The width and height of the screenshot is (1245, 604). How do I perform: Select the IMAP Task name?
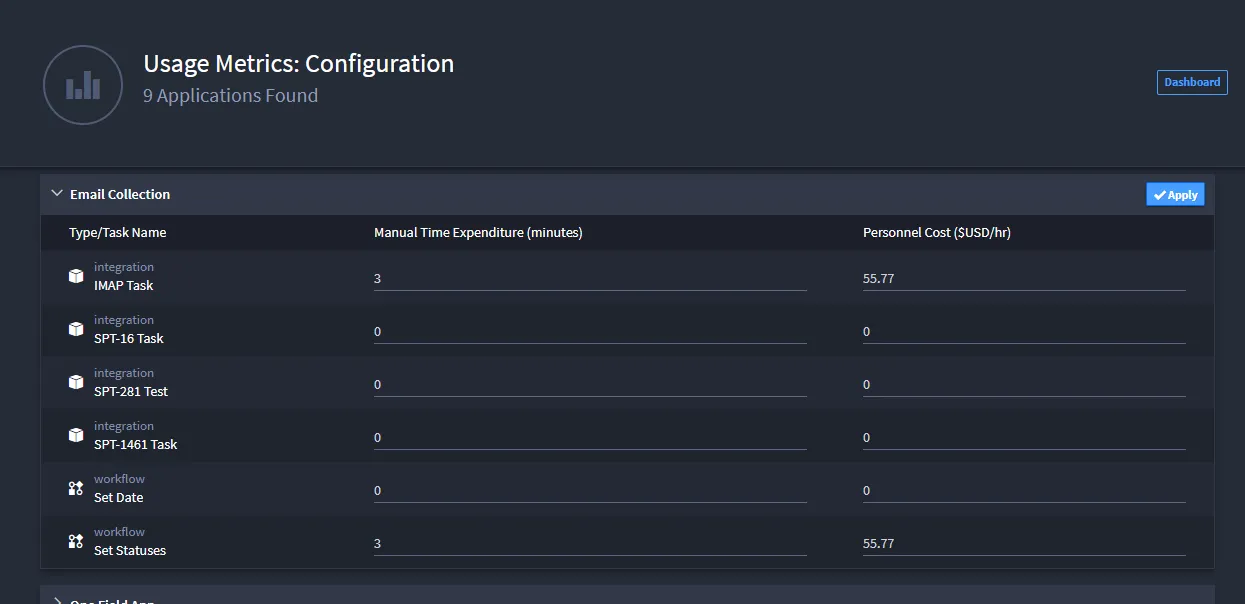click(124, 285)
